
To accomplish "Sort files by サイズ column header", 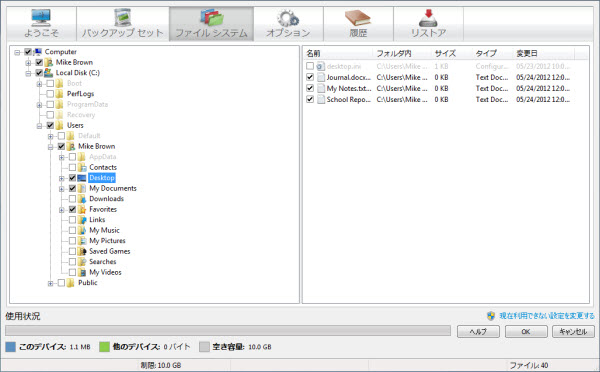I will click(x=451, y=54).
